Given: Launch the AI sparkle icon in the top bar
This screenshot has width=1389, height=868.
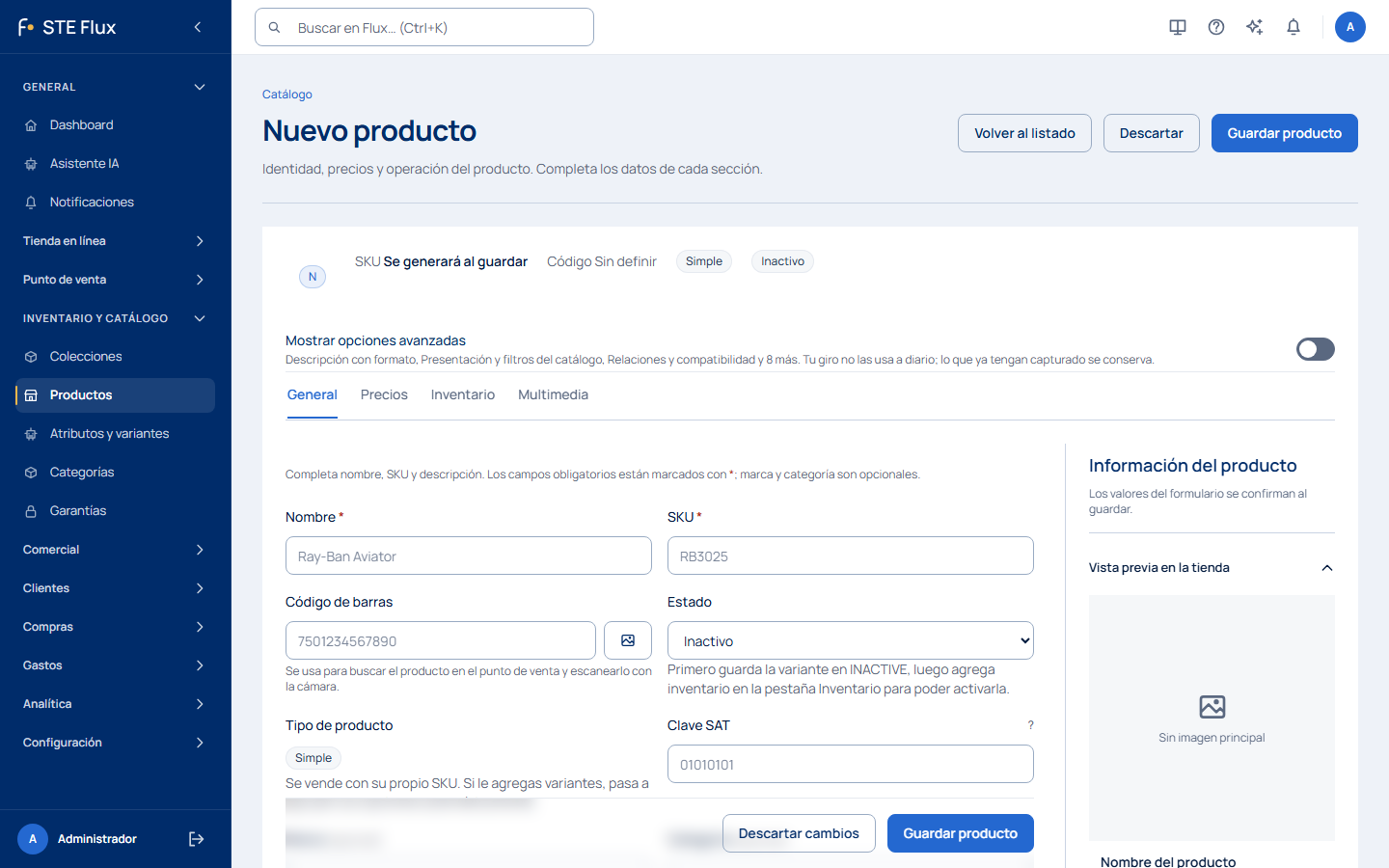Looking at the screenshot, I should point(1255,27).
